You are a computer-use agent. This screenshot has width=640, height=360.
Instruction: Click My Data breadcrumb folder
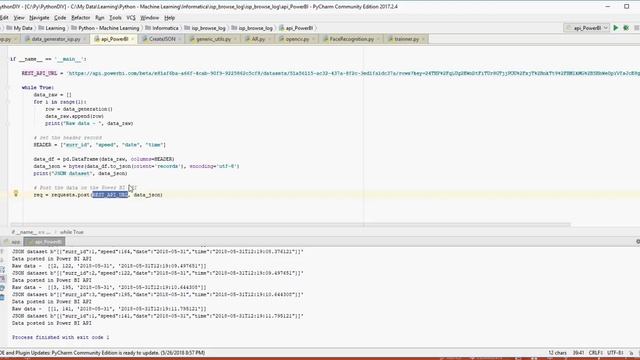click(x=20, y=28)
